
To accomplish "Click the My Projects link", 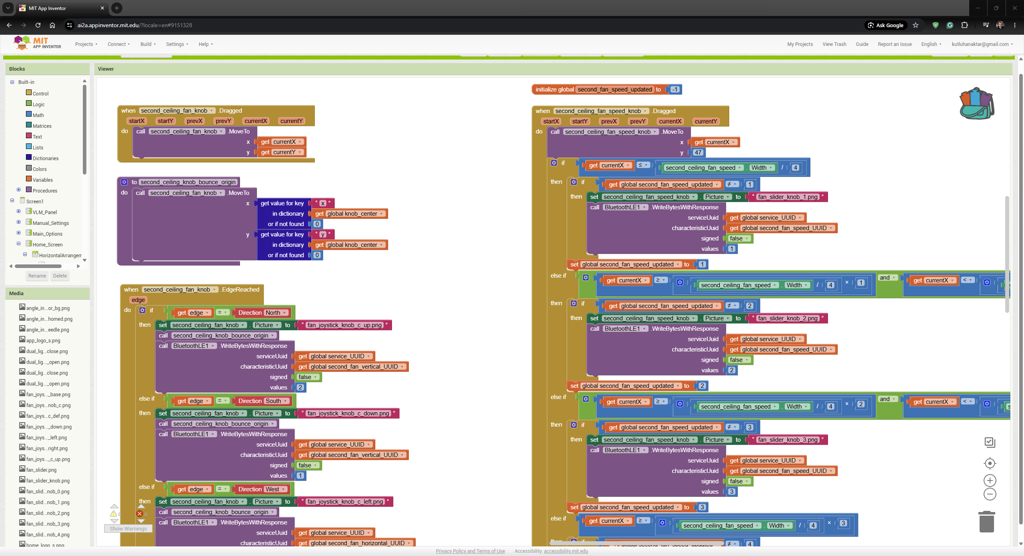I will pos(800,44).
